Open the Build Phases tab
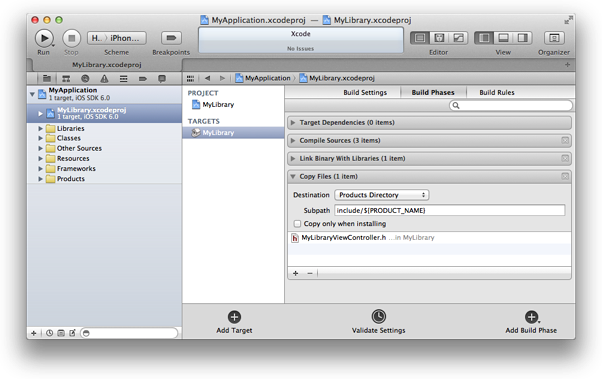The image size is (602, 379). (x=433, y=93)
